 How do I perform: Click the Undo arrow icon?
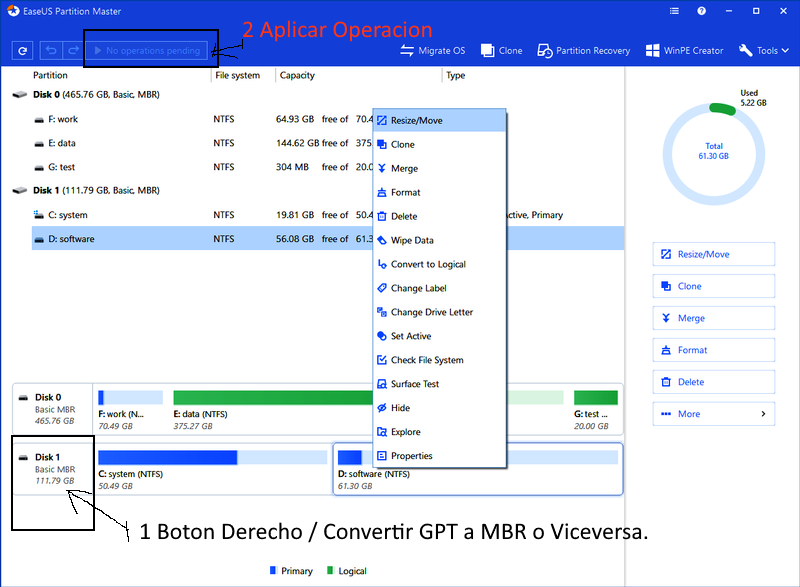[51, 50]
